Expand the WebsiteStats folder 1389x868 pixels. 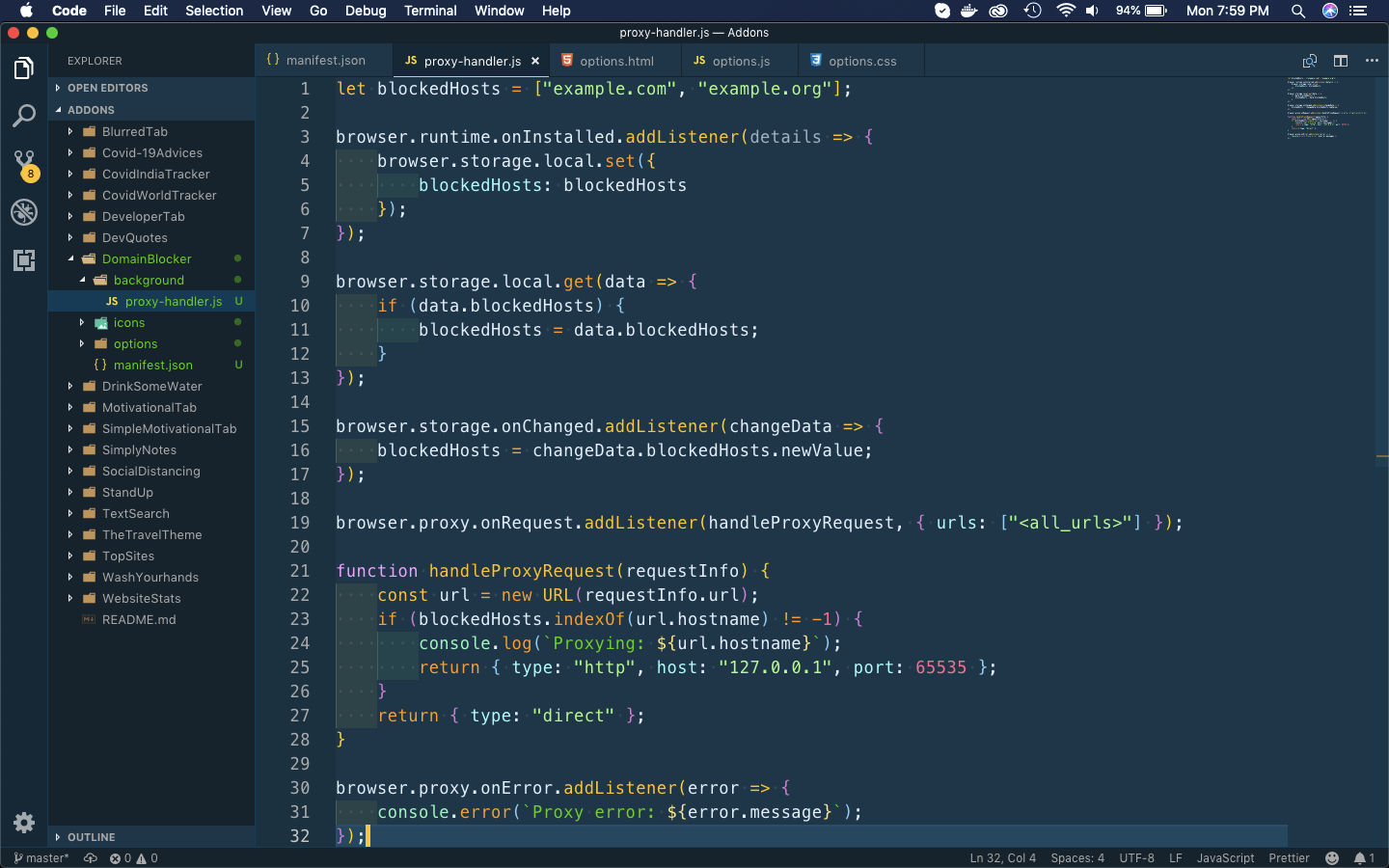(x=151, y=598)
